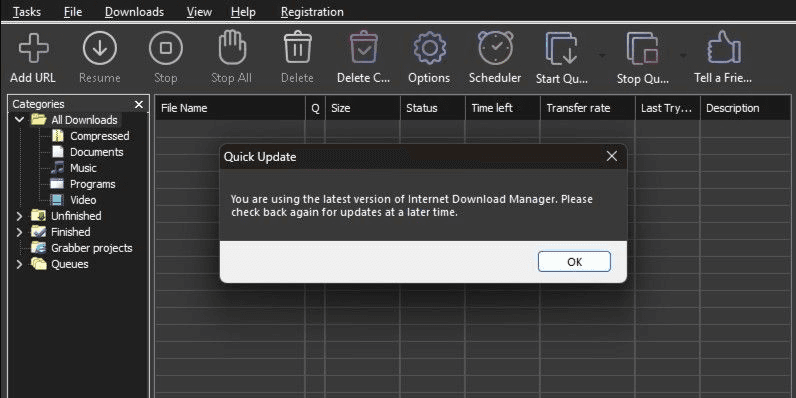Sort by the Size column header
Viewport: 796px width, 398px height.
pyautogui.click(x=362, y=108)
